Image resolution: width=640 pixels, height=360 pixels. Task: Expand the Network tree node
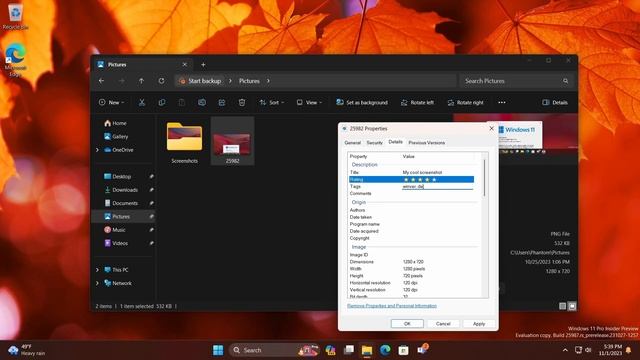coord(97,283)
